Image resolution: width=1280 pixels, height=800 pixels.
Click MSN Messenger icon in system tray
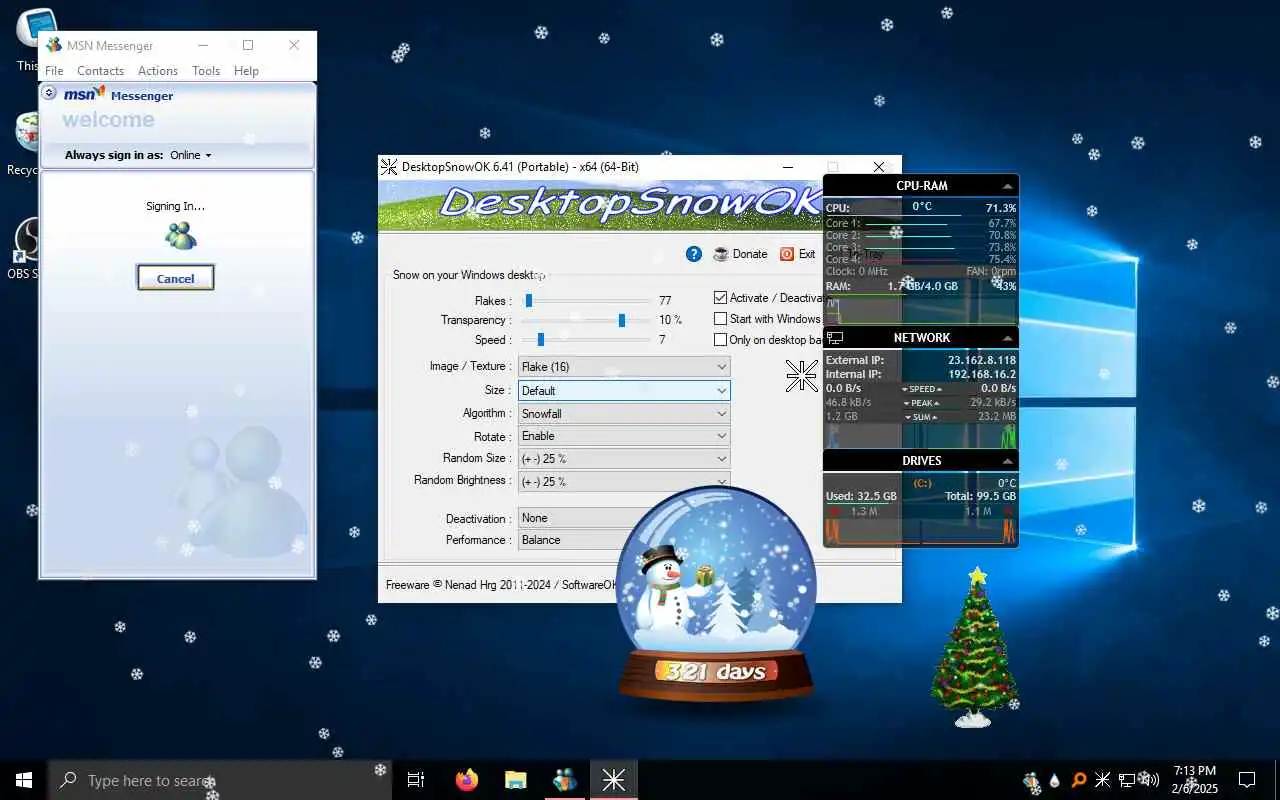point(1032,780)
